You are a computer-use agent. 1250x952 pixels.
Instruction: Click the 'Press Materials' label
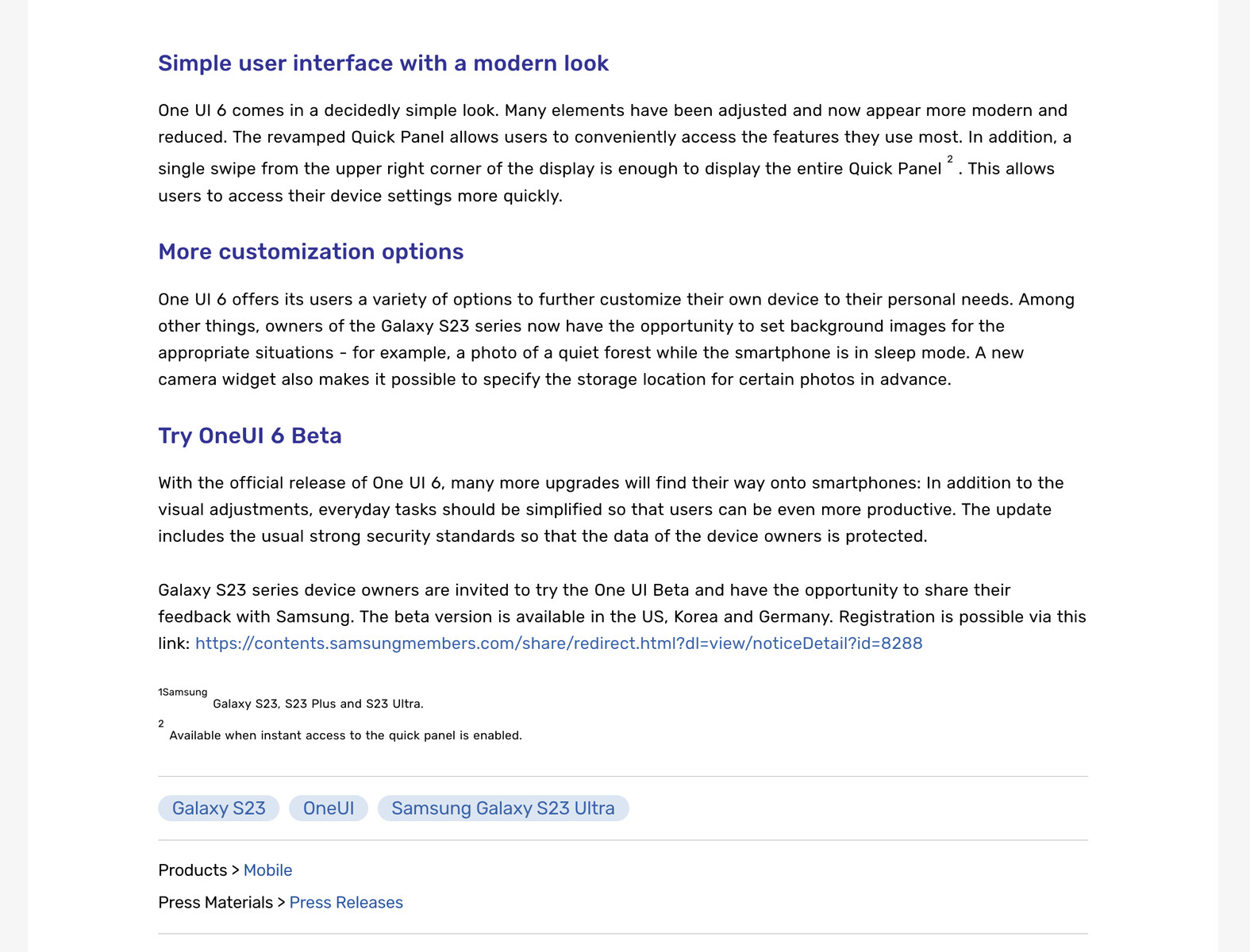click(215, 903)
